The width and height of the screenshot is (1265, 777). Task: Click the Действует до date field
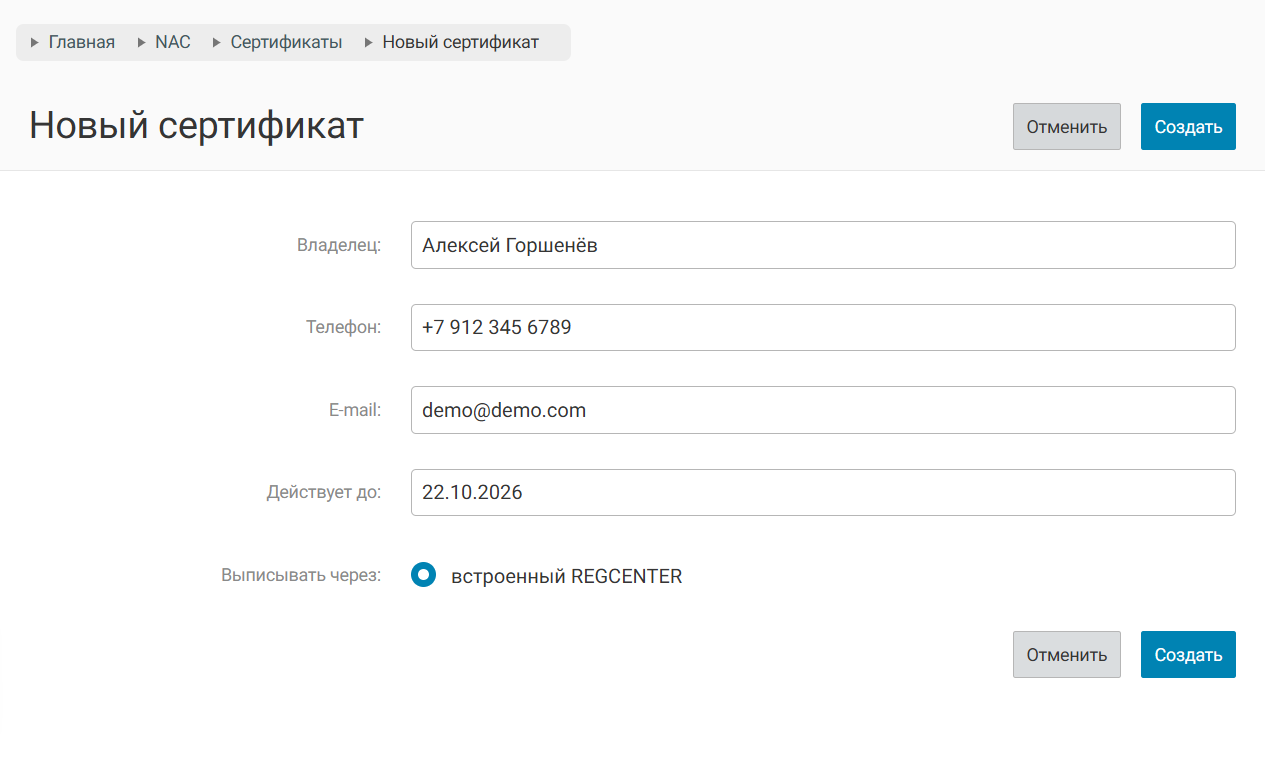pos(822,493)
